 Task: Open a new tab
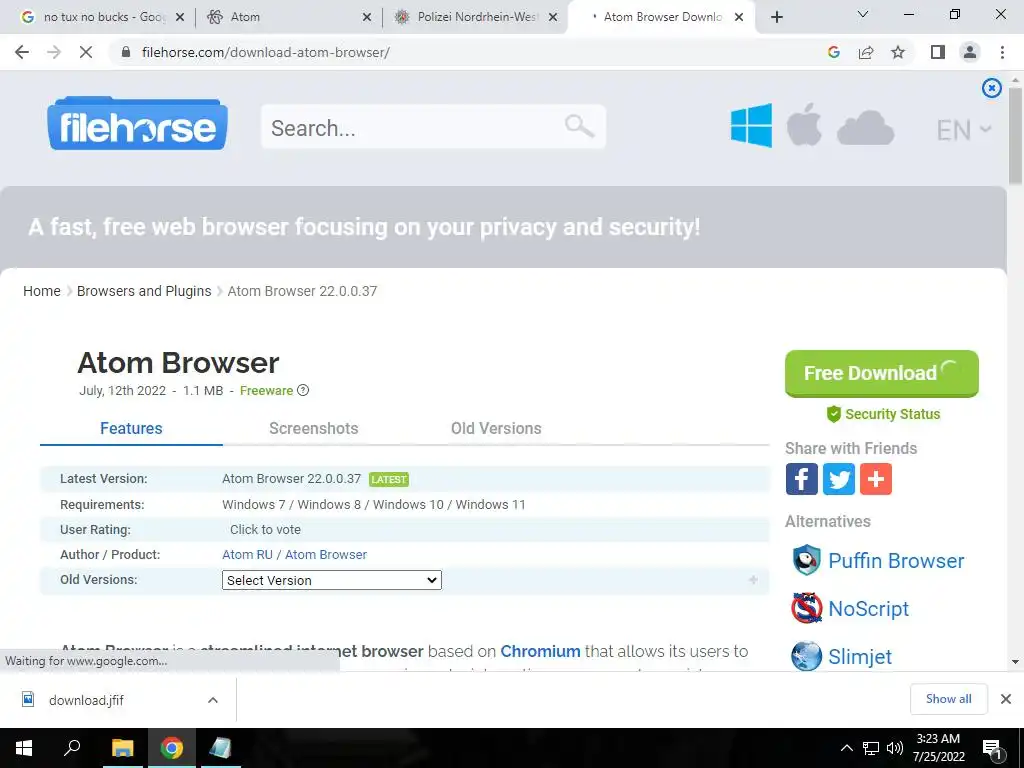point(776,17)
